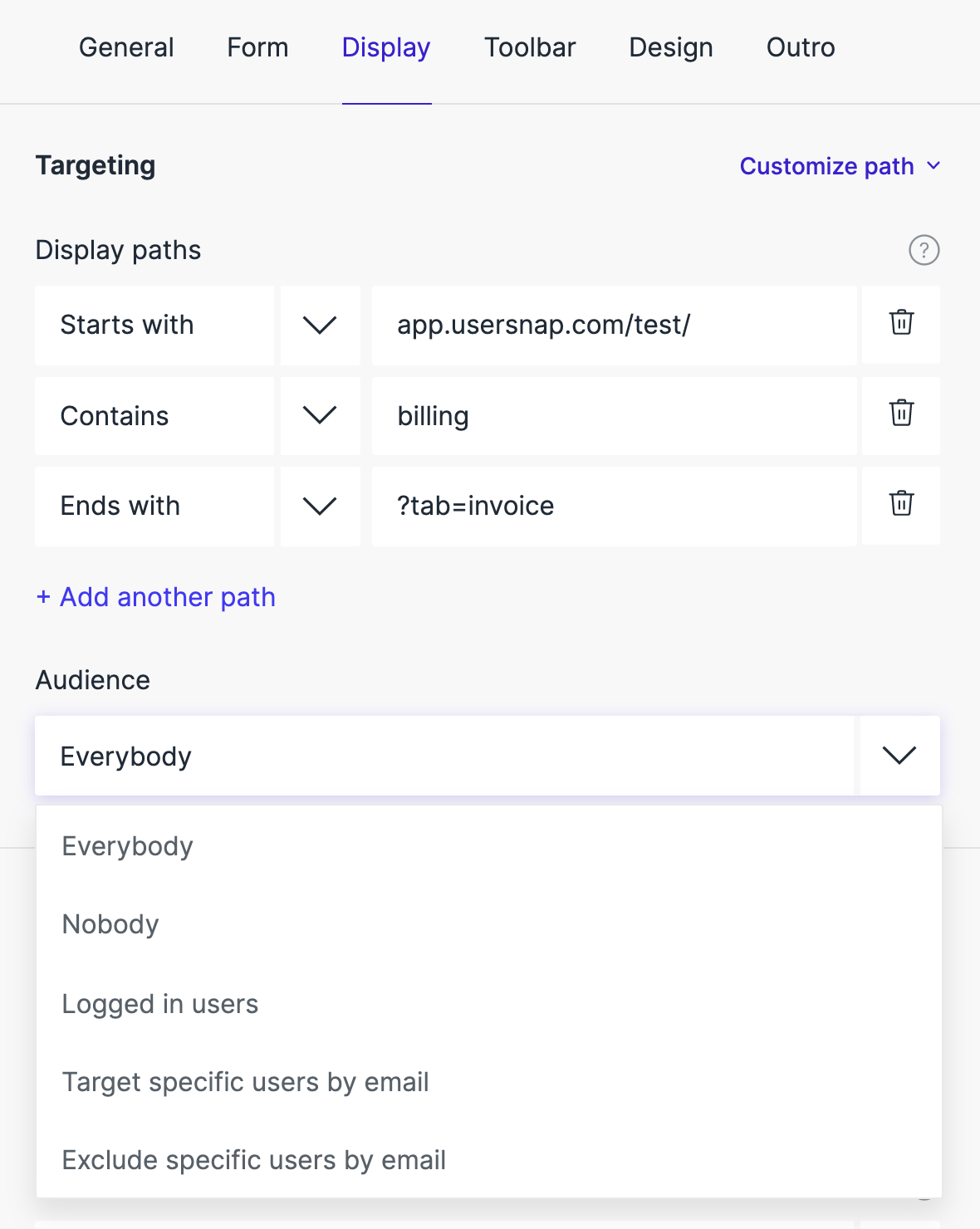Expand the 'Starts with' condition dropdown

320,325
